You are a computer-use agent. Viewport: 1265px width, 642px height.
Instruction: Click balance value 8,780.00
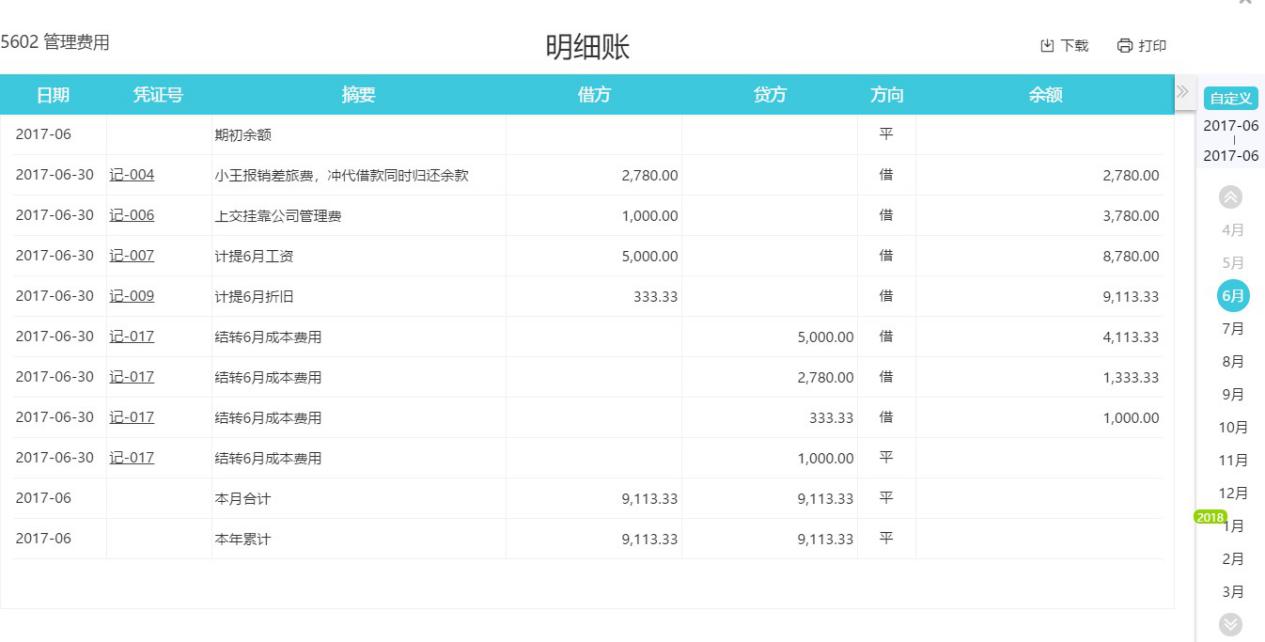click(1131, 256)
